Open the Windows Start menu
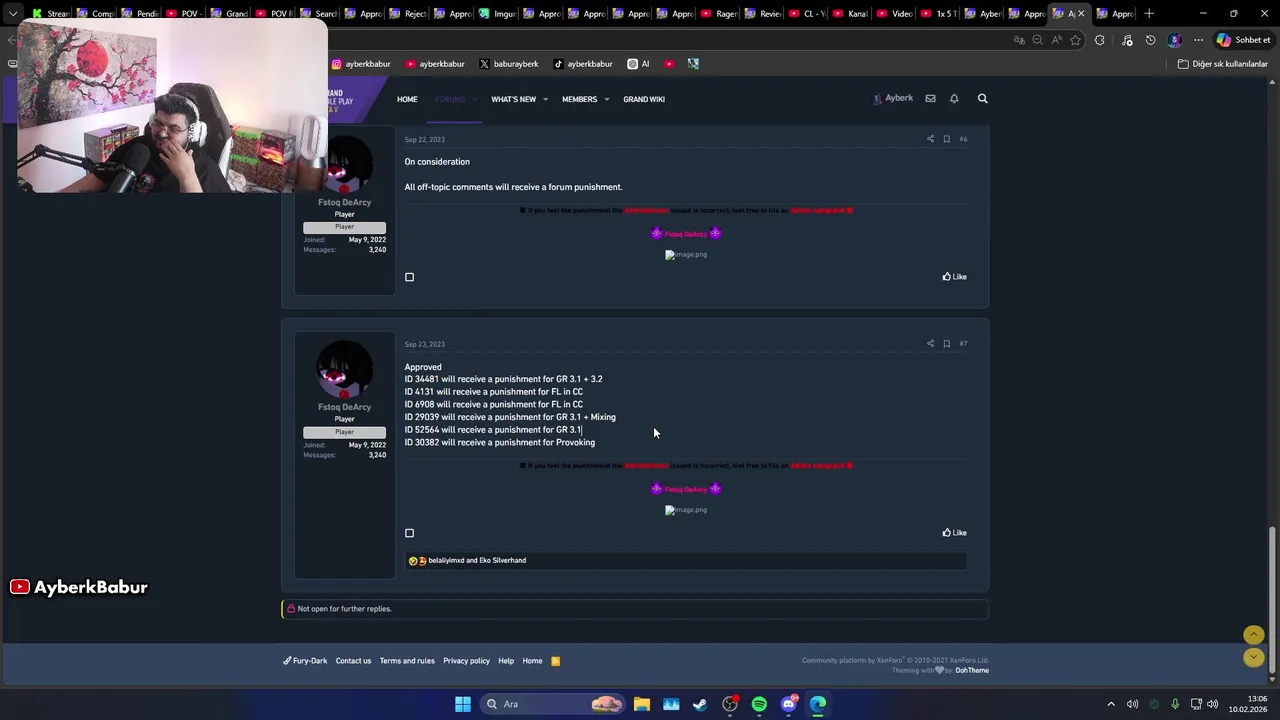 462,704
